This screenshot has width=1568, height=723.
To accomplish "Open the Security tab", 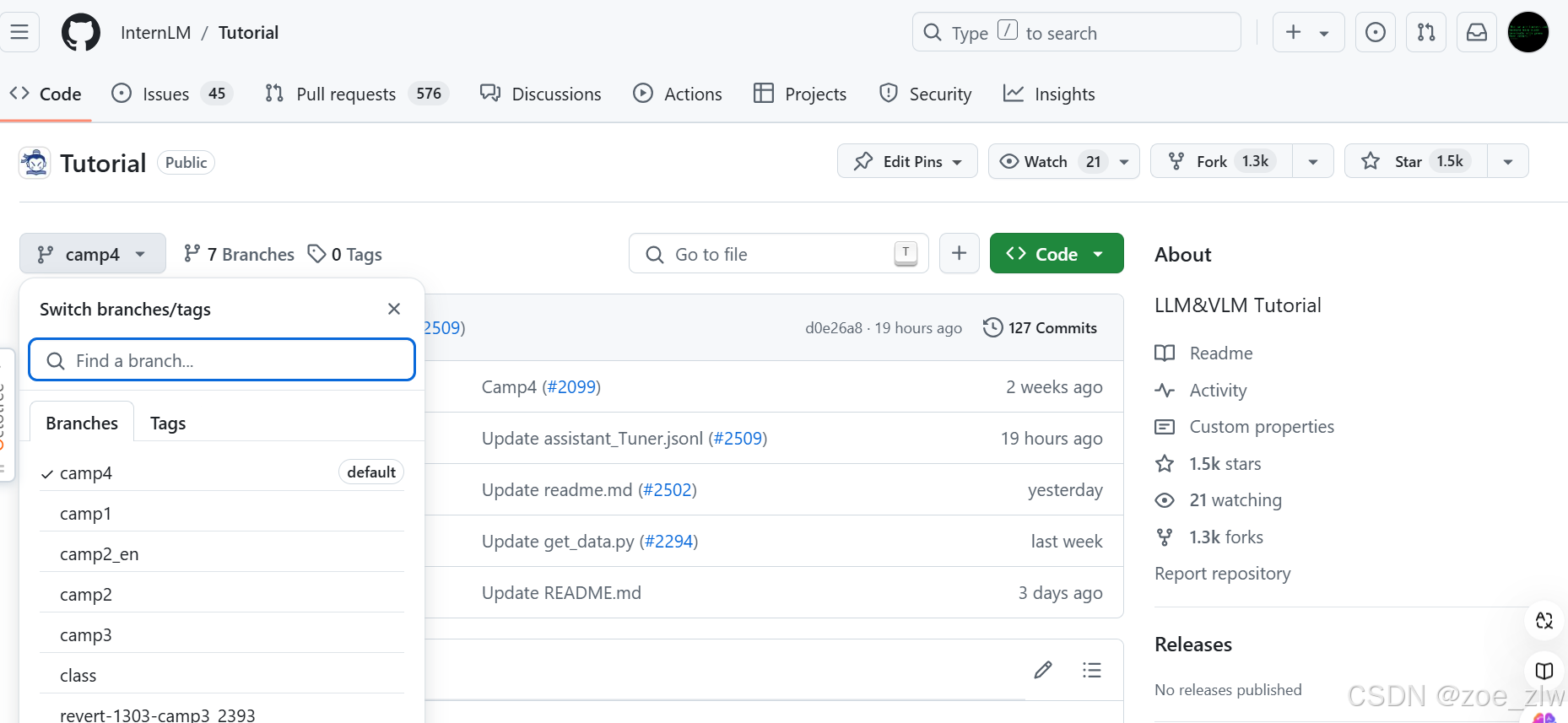I will click(x=925, y=94).
